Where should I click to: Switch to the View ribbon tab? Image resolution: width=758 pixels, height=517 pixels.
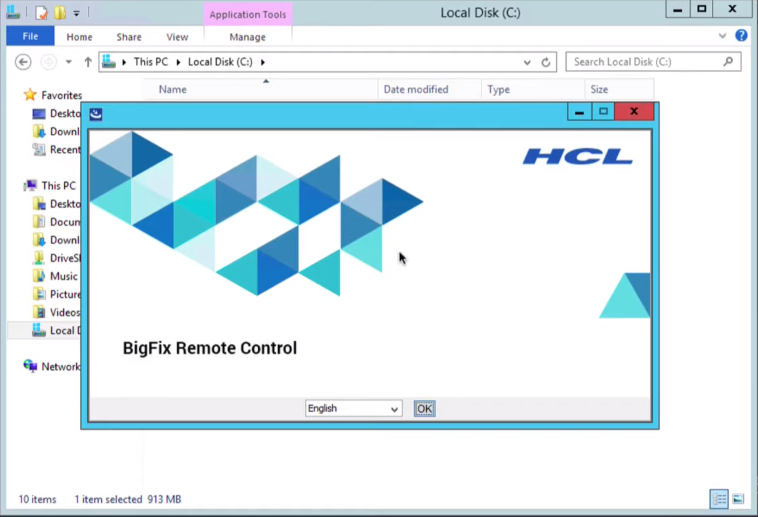(x=177, y=37)
